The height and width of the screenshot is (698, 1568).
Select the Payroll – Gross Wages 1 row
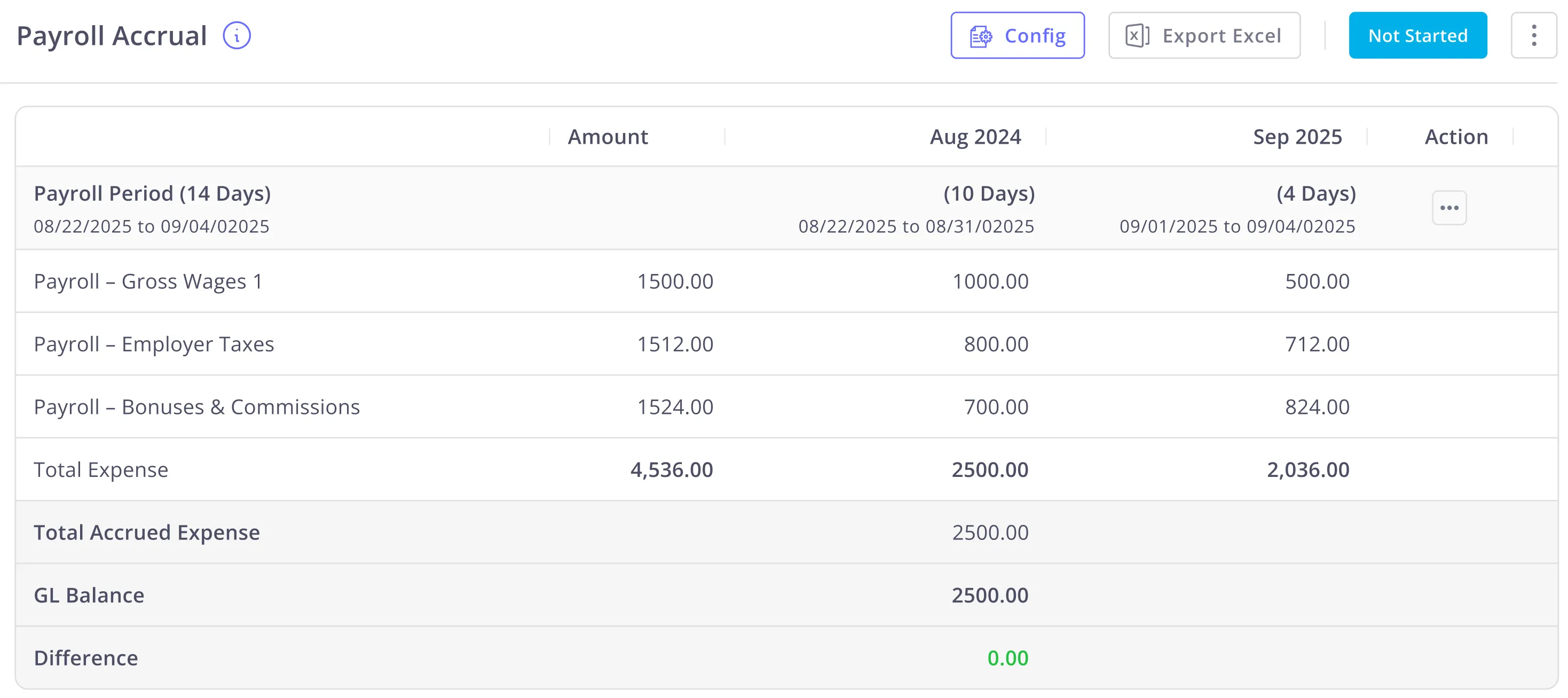pos(148,281)
